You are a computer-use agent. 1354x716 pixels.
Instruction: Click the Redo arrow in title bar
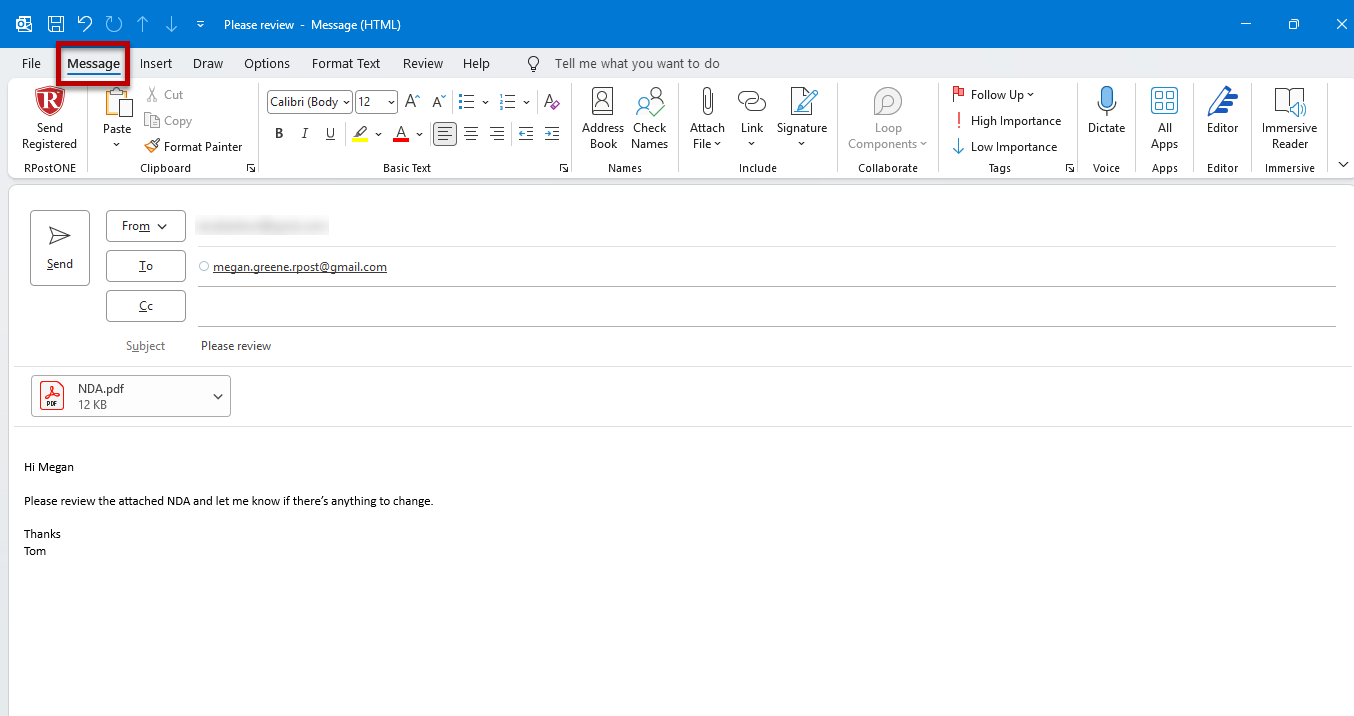tap(114, 24)
